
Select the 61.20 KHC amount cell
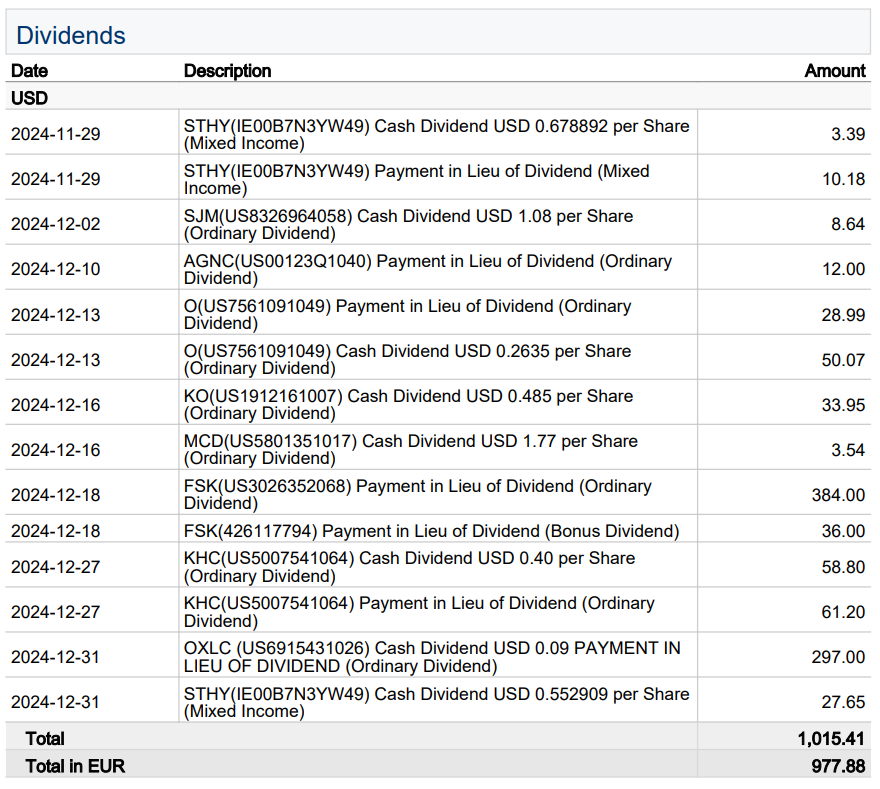coord(843,612)
